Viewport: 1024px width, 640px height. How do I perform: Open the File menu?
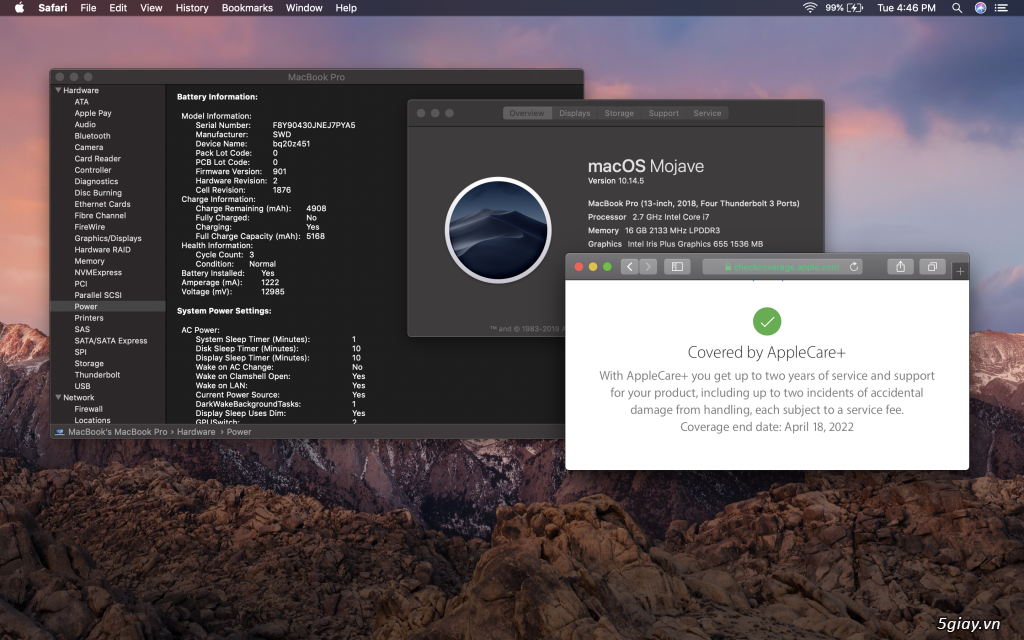88,8
